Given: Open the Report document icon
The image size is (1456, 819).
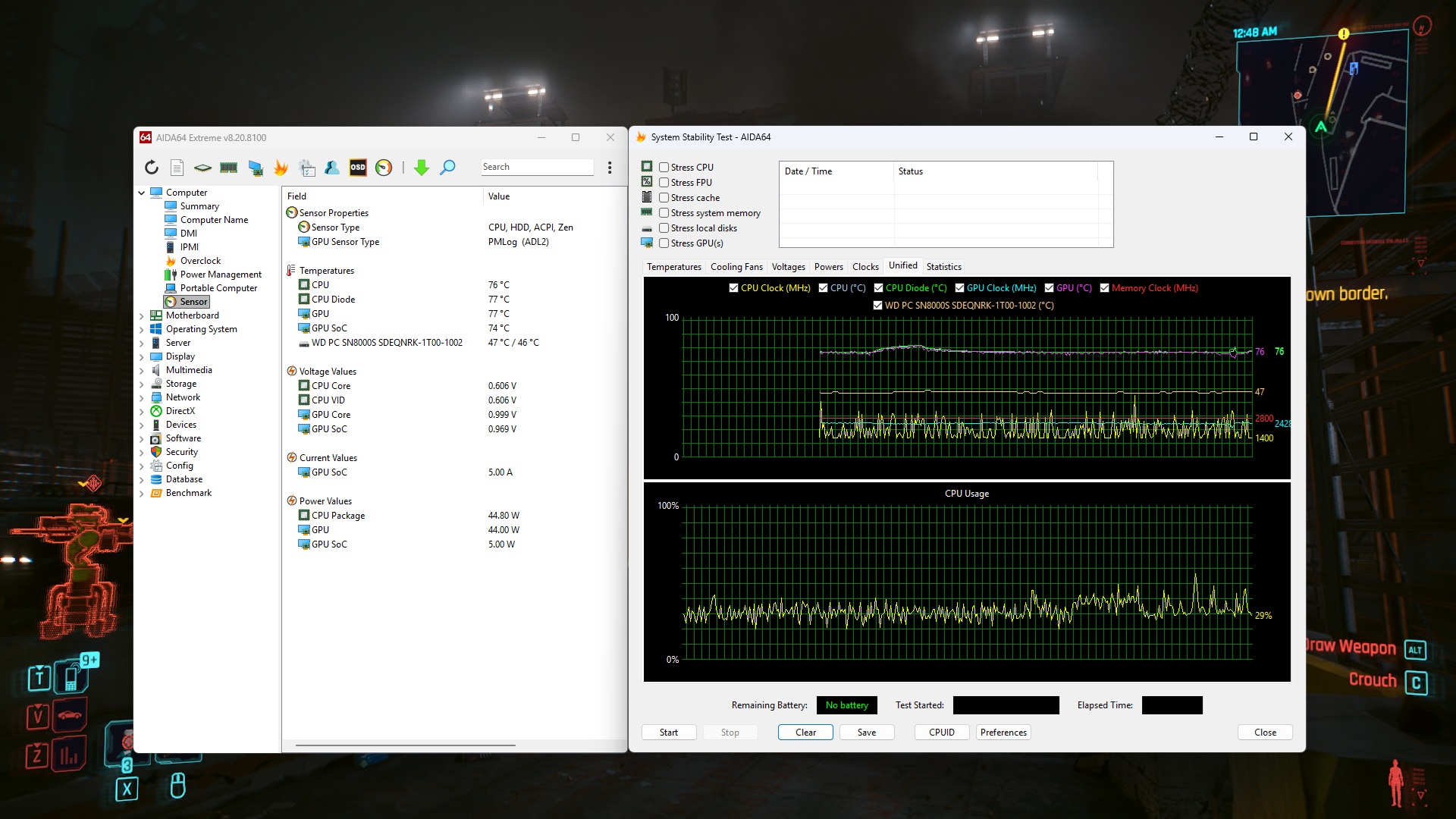Looking at the screenshot, I should click(x=177, y=168).
